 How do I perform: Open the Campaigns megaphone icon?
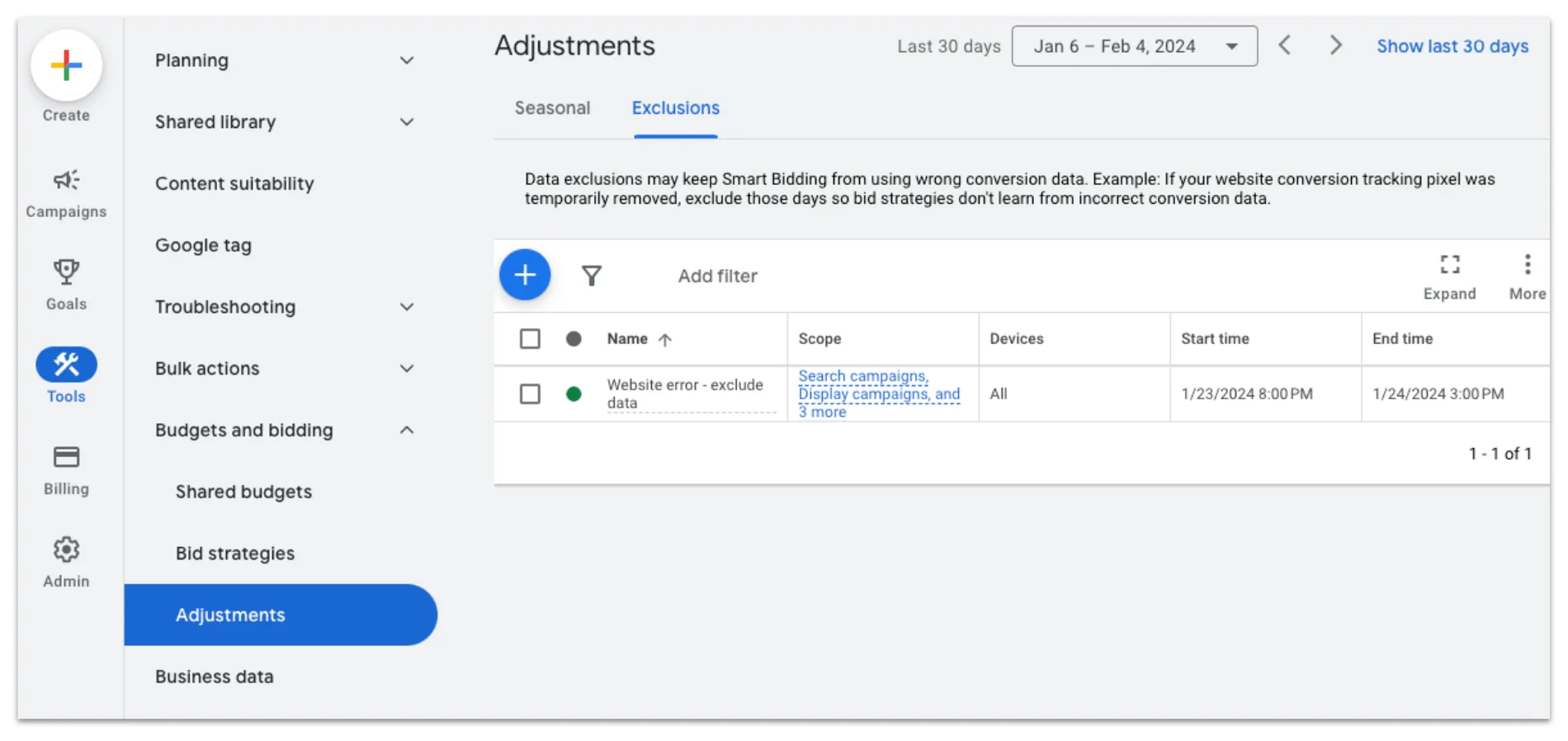[x=66, y=180]
